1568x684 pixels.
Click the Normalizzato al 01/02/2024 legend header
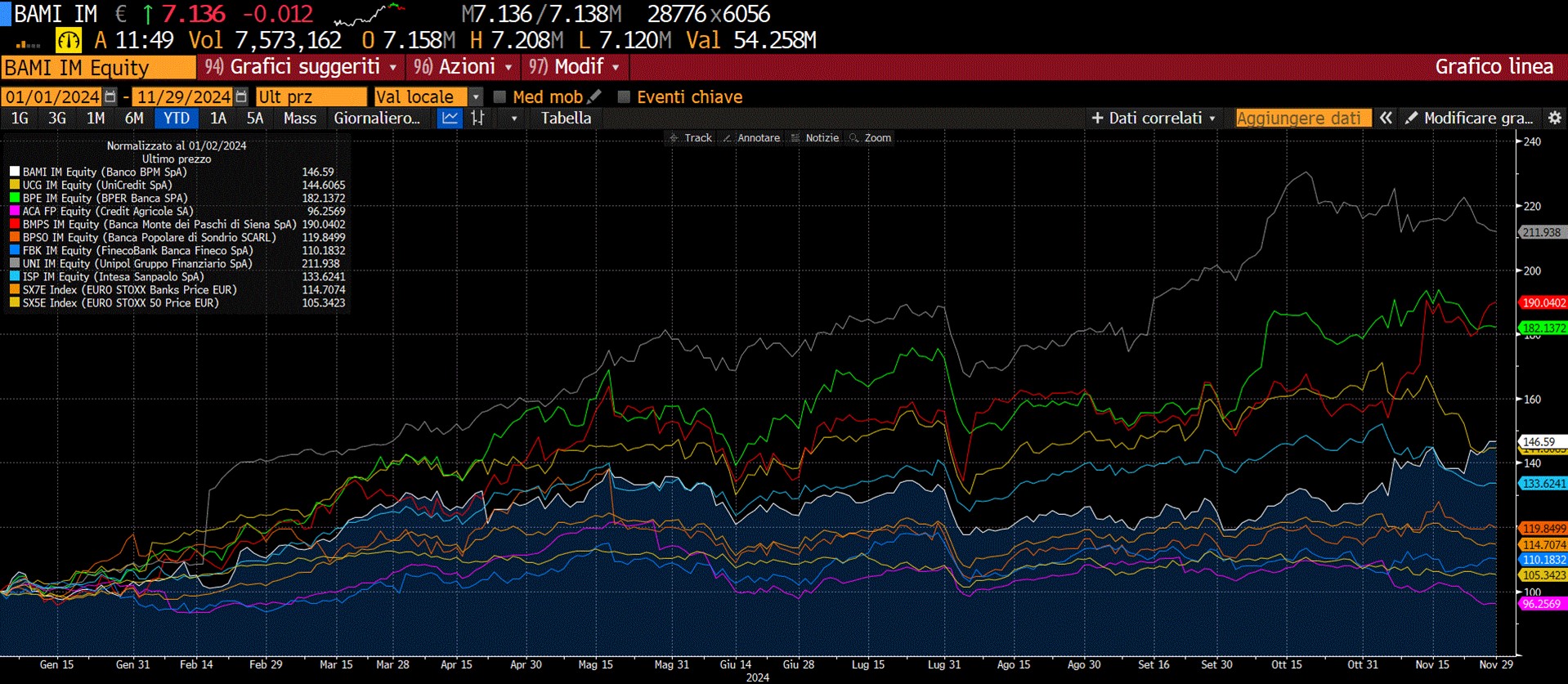[x=177, y=145]
